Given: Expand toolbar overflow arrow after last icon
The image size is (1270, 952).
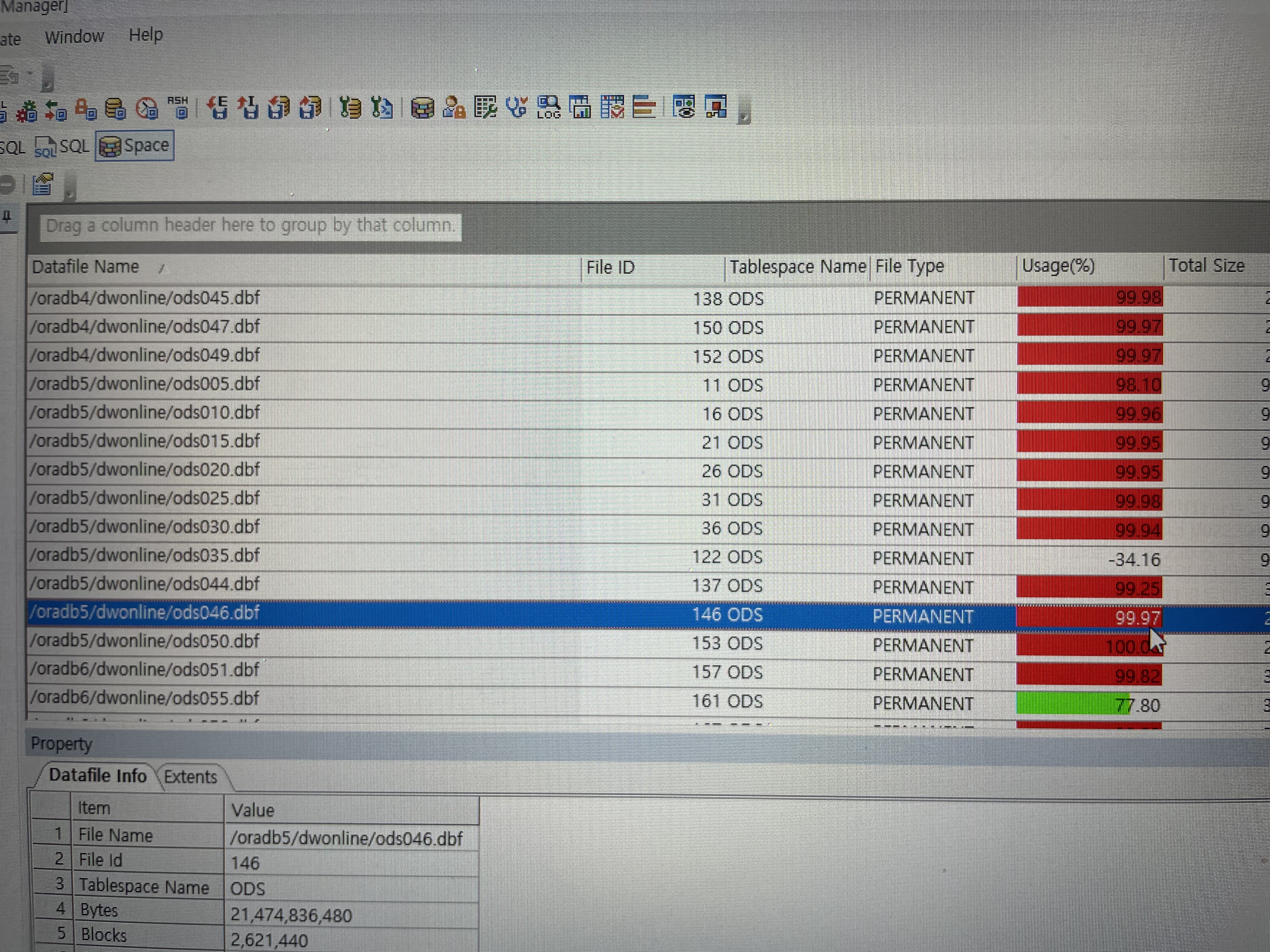Looking at the screenshot, I should coord(744,116).
